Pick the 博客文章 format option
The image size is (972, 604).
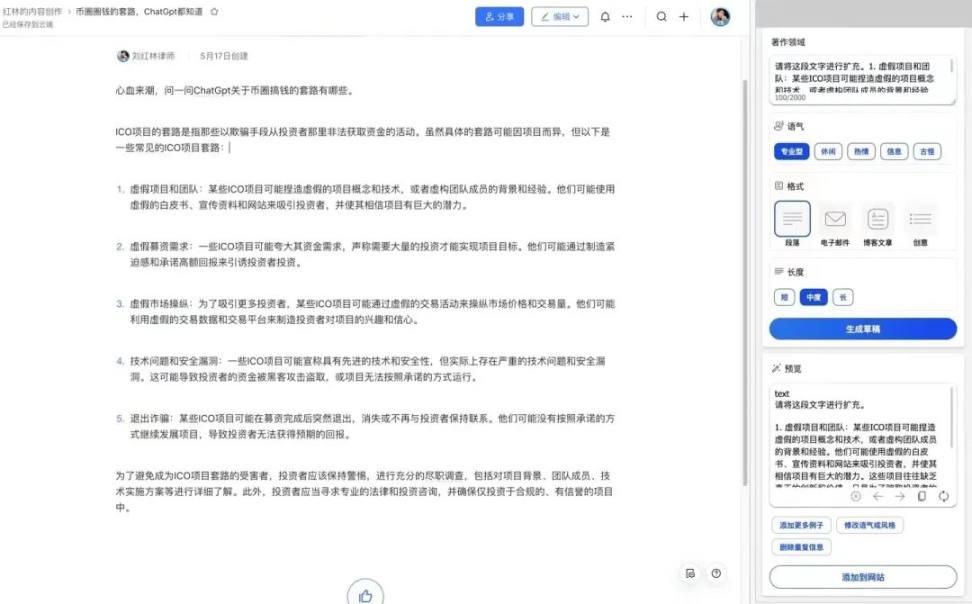pyautogui.click(x=878, y=224)
